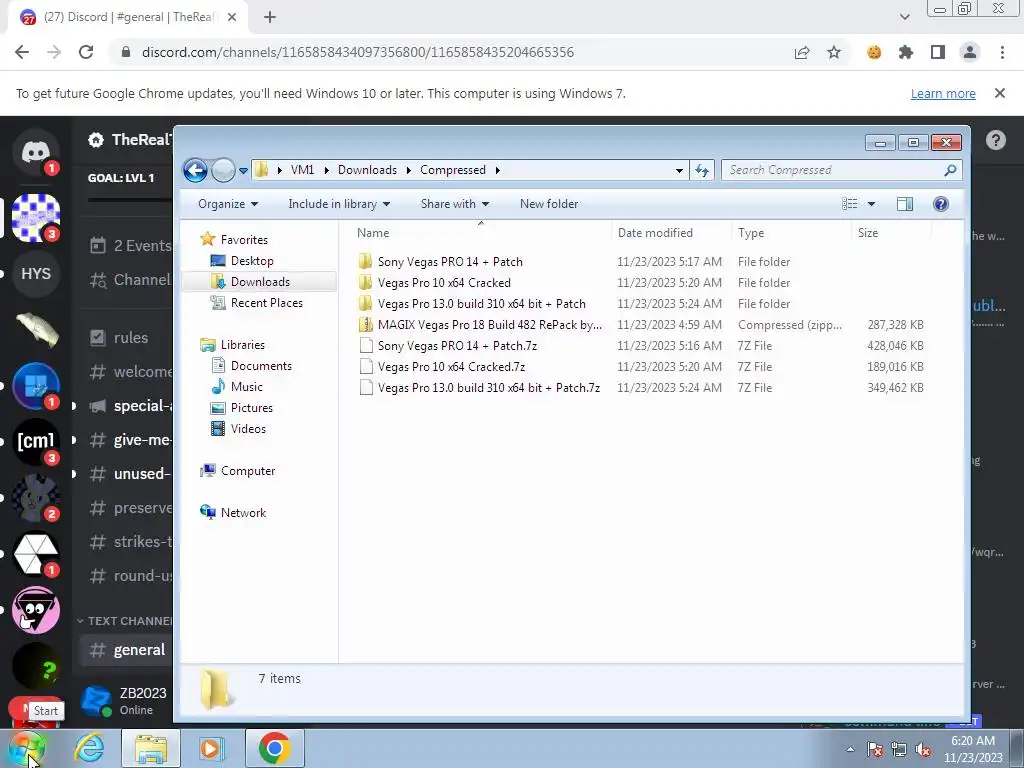Show hidden system tray icons
The height and width of the screenshot is (768, 1024).
pyautogui.click(x=850, y=749)
